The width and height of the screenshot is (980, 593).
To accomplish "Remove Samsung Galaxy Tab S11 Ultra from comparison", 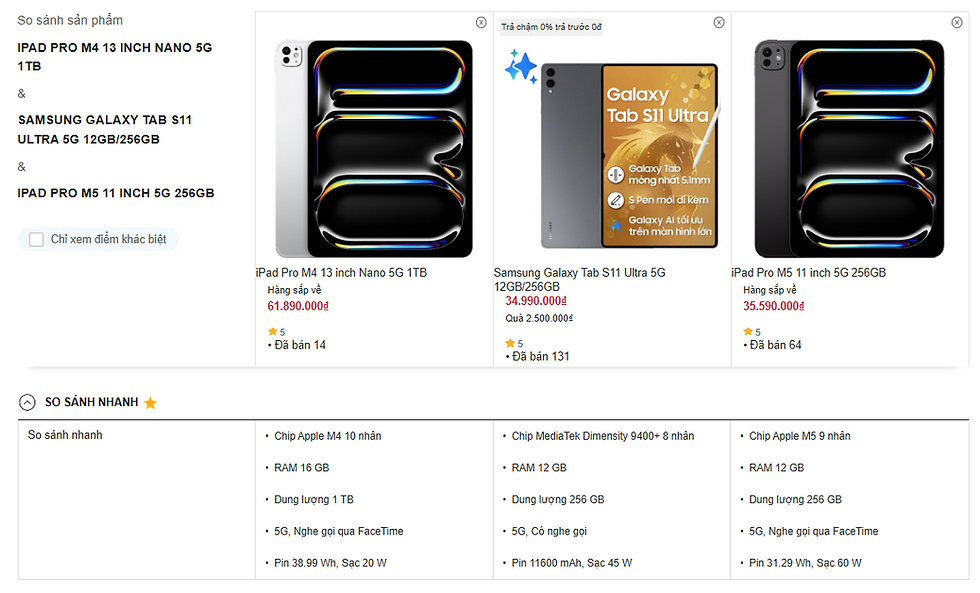I will point(719,23).
